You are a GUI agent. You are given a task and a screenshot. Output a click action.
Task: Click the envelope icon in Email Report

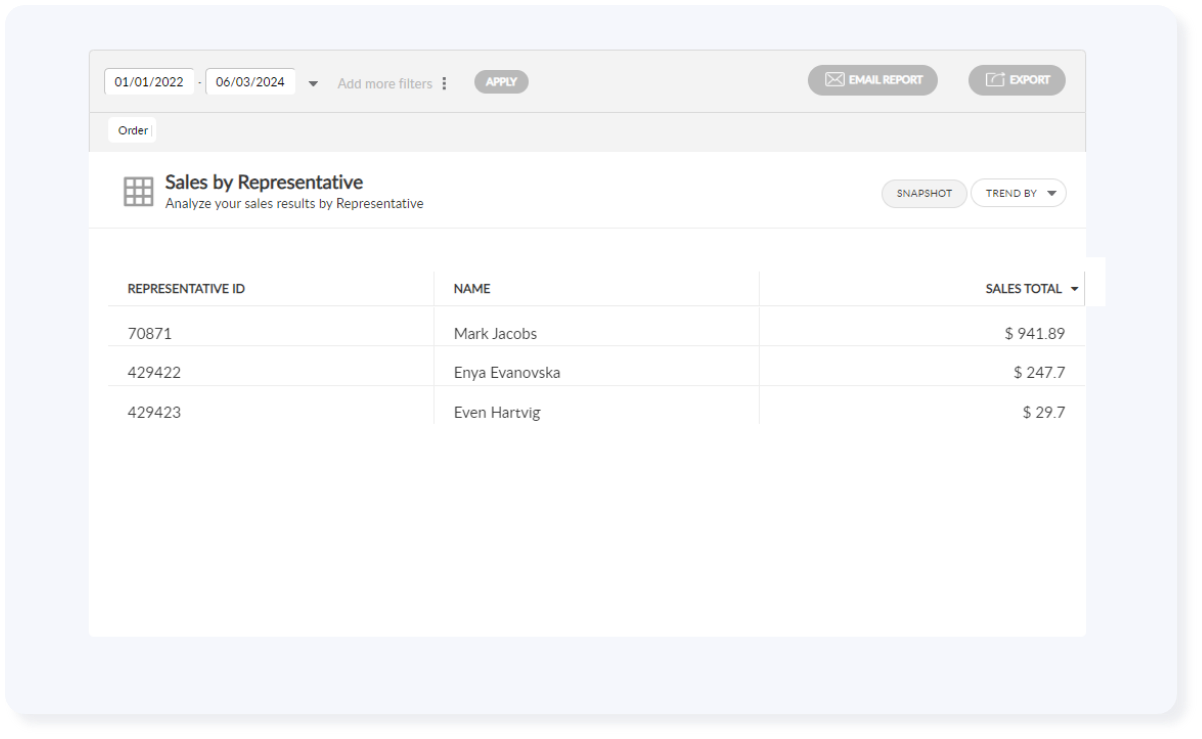tap(834, 80)
